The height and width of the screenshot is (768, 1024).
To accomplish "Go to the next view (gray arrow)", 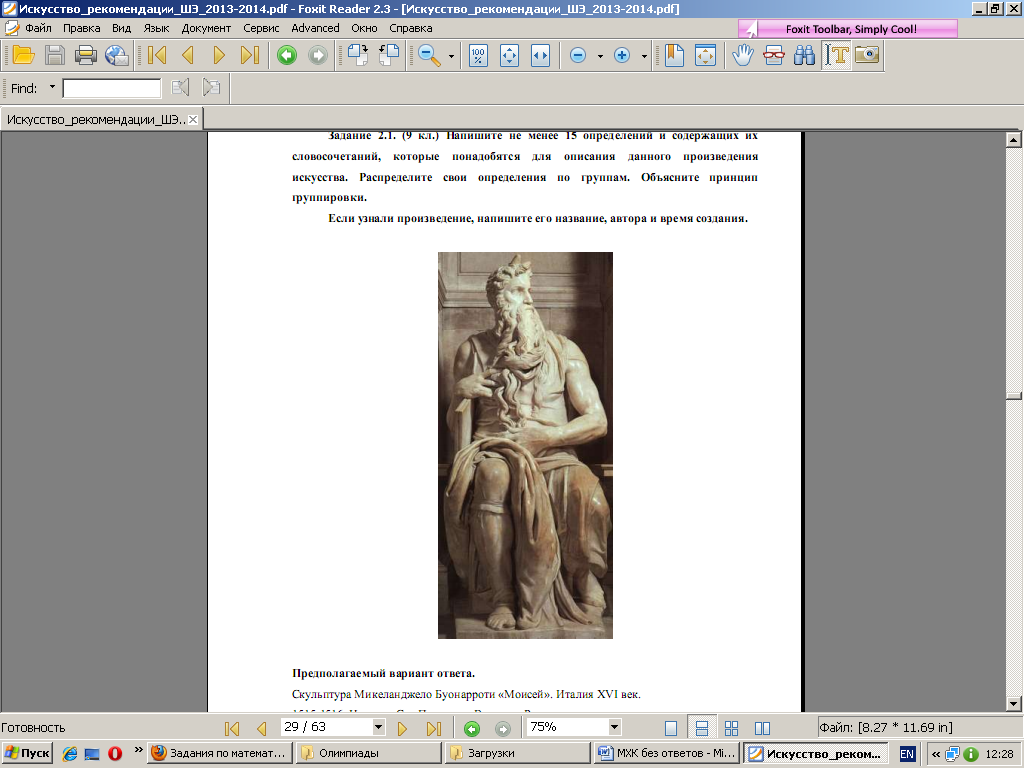I will pos(318,56).
